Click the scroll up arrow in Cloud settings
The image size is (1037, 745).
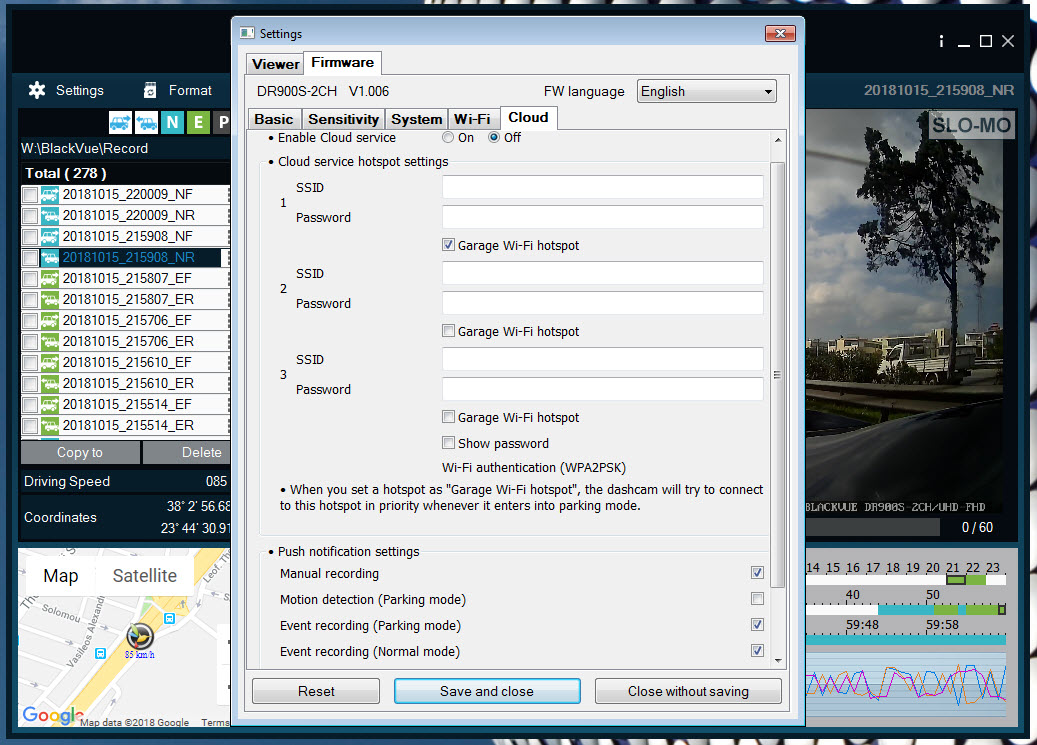point(778,140)
